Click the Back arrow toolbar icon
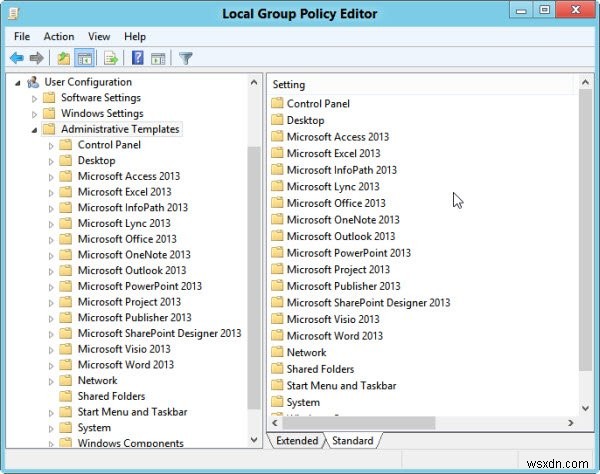Image resolution: width=600 pixels, height=474 pixels. [x=17, y=58]
